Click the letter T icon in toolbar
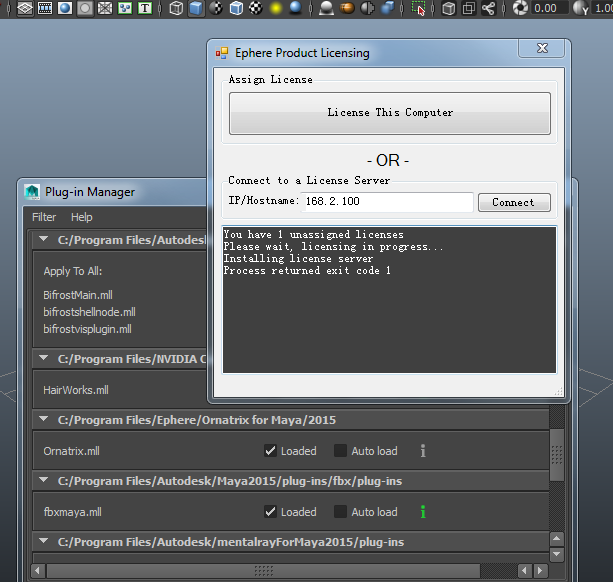613x582 pixels. (x=145, y=9)
